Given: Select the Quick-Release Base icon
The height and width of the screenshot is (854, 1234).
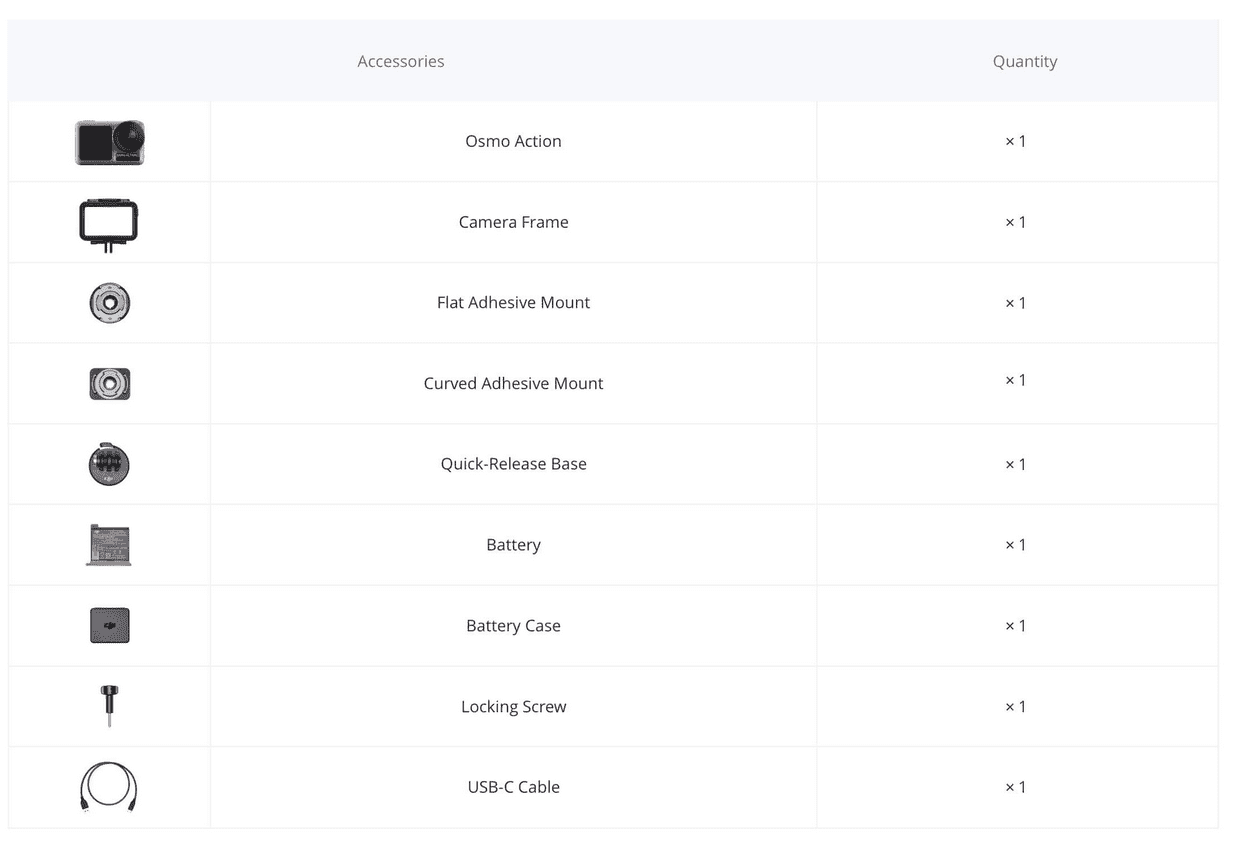Looking at the screenshot, I should [109, 464].
